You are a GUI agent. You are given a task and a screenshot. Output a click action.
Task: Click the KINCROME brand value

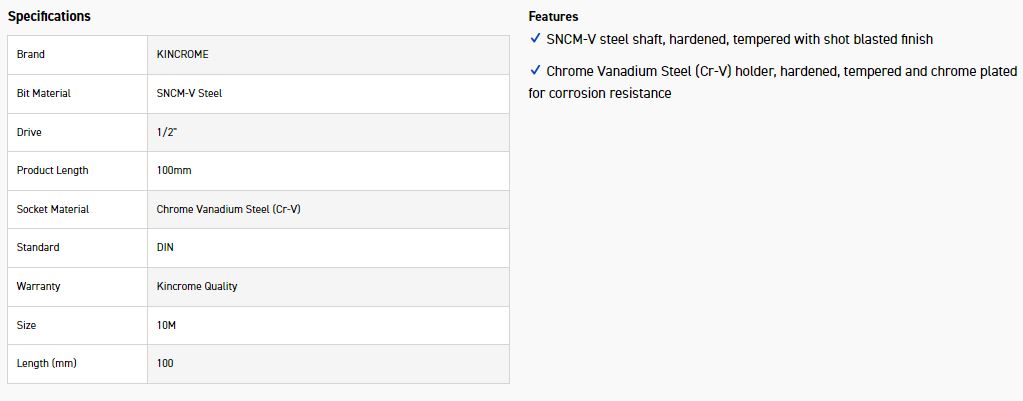click(183, 54)
